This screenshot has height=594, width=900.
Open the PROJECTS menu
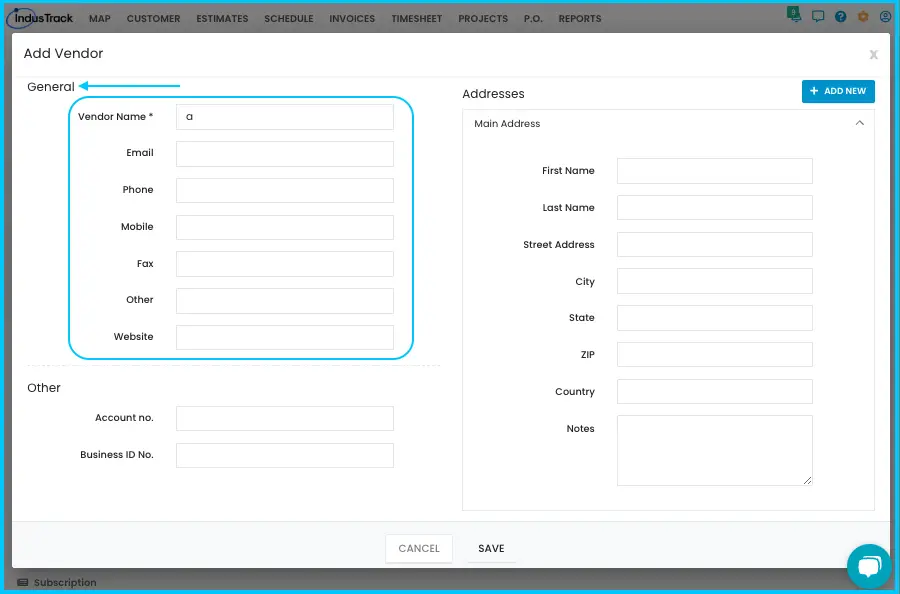point(483,19)
